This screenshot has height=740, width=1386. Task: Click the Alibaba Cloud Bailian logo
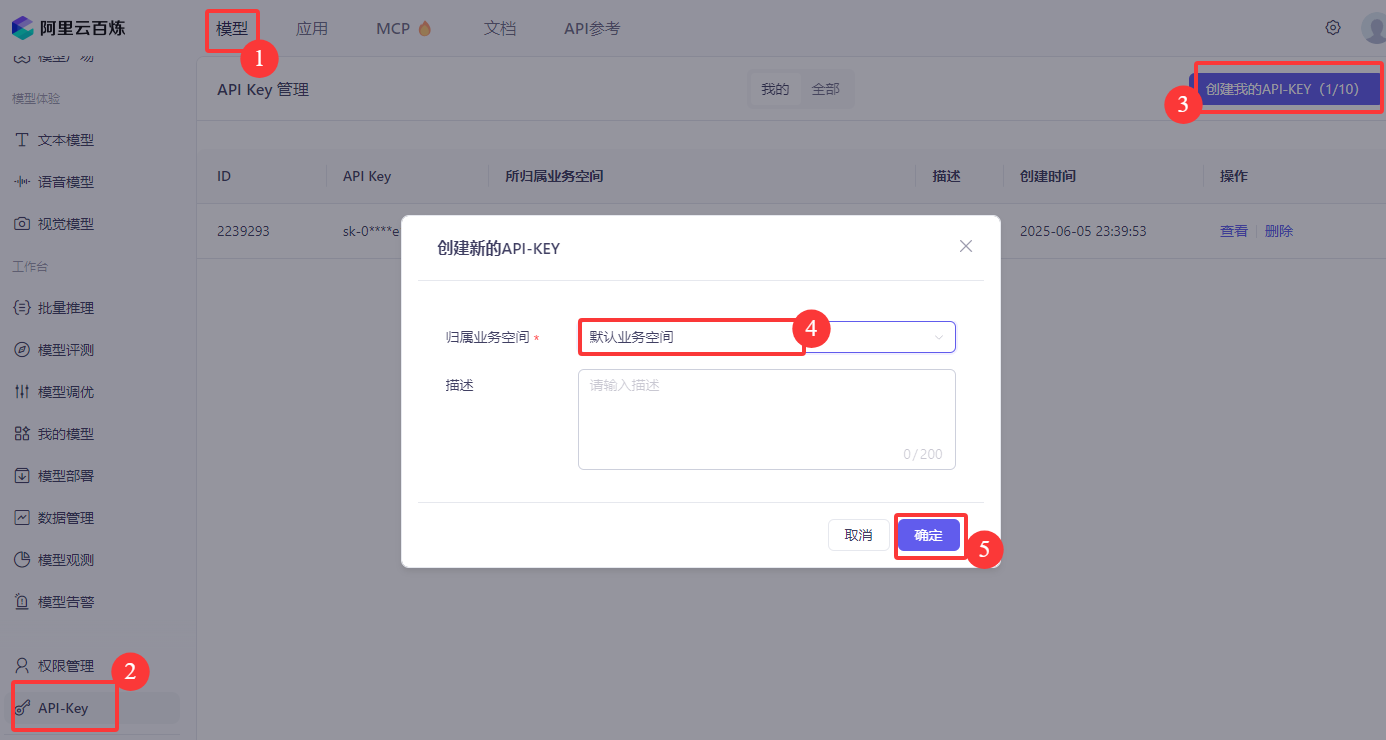pyautogui.click(x=68, y=28)
